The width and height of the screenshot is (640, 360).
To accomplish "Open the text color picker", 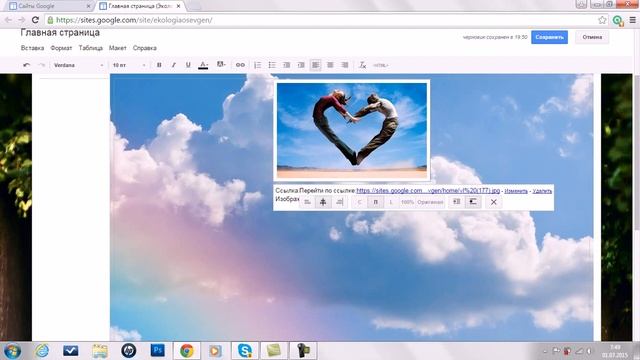I will coord(203,65).
